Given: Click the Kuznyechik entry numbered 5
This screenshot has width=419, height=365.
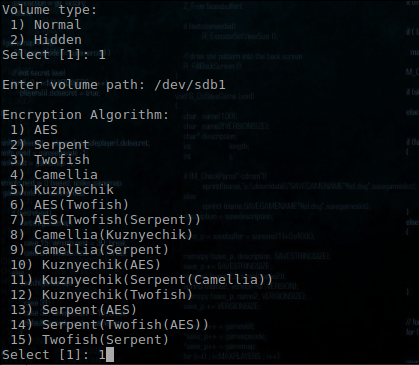Looking at the screenshot, I should 62,190.
